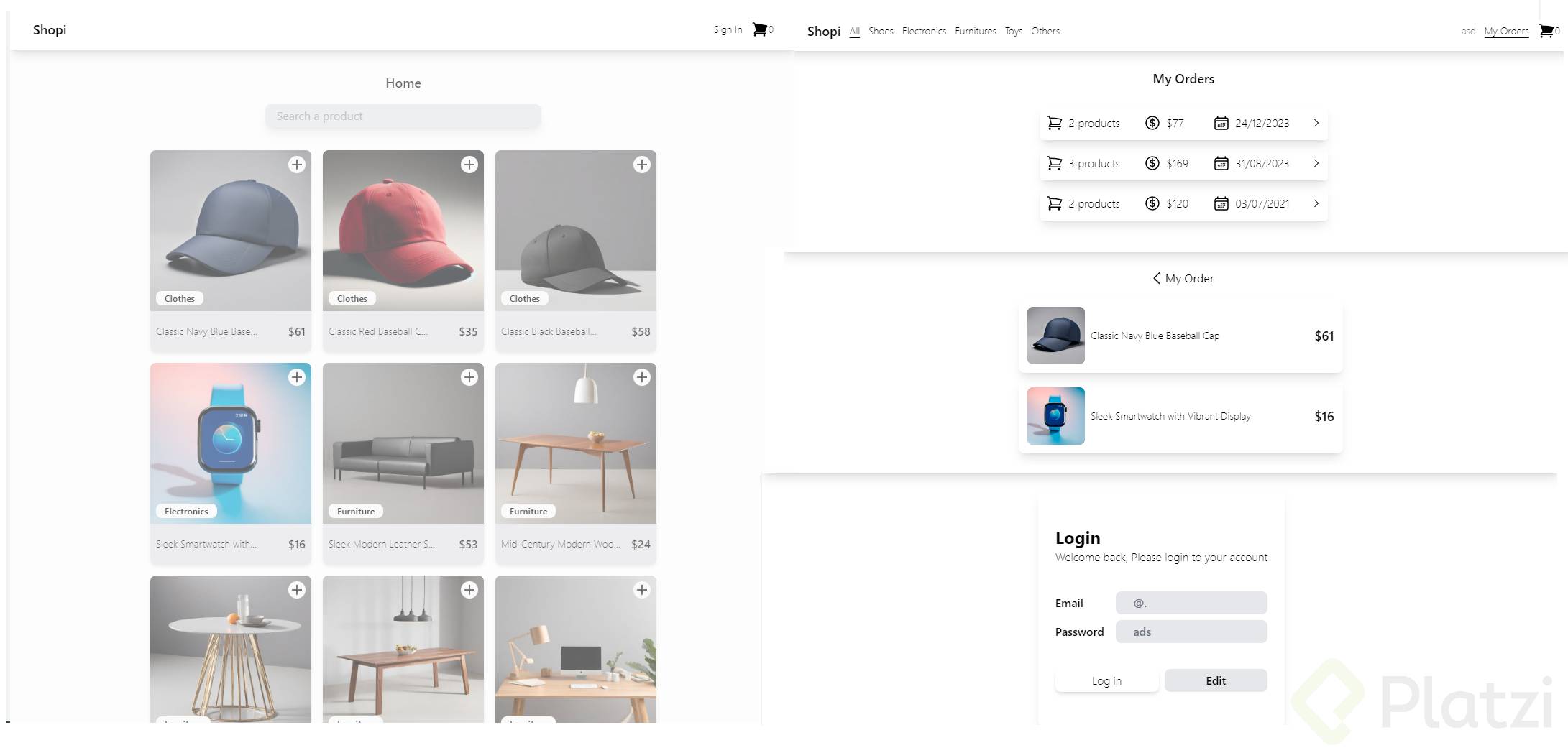Switch to the Furnitures category

click(x=975, y=31)
